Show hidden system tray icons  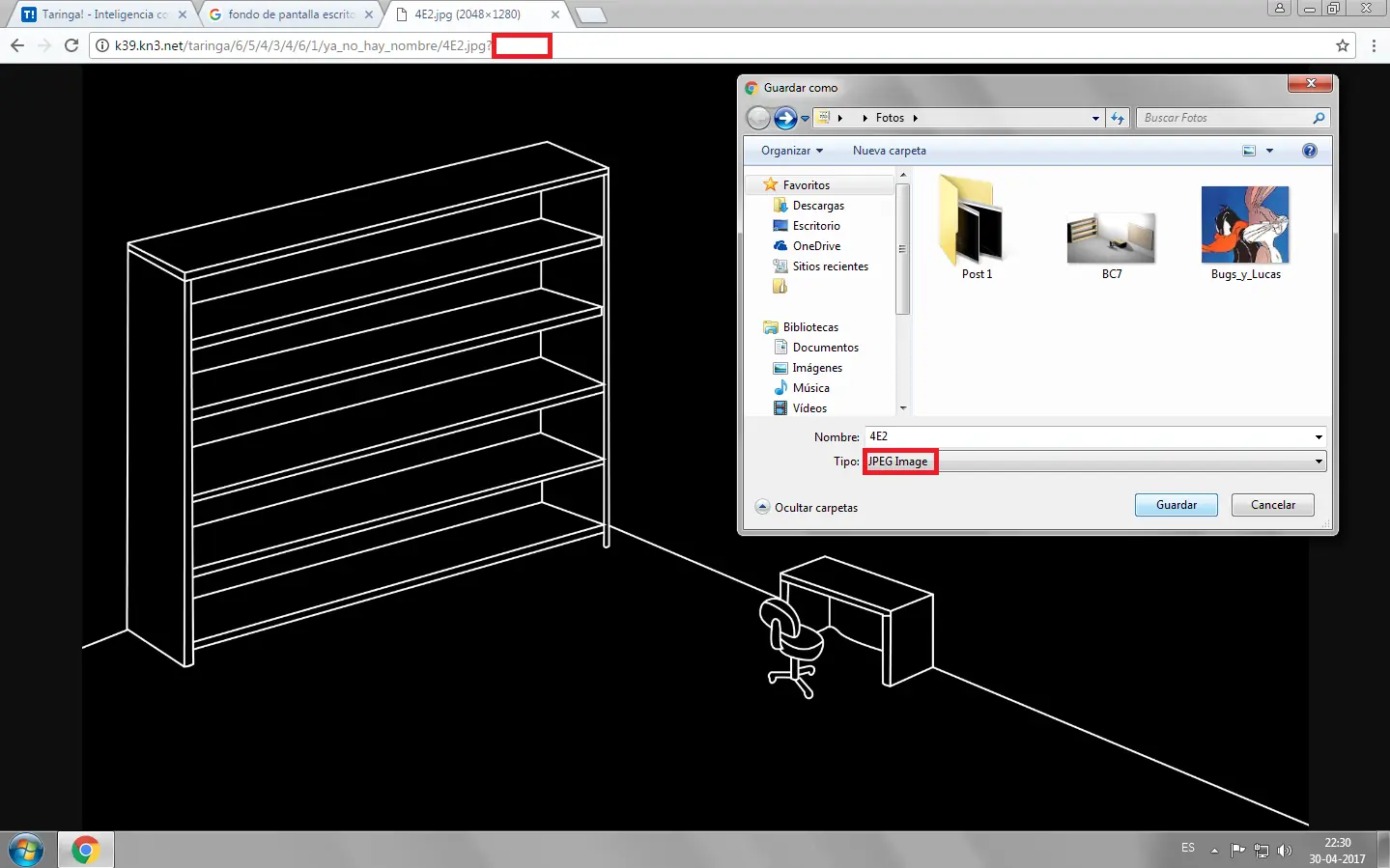[1214, 851]
